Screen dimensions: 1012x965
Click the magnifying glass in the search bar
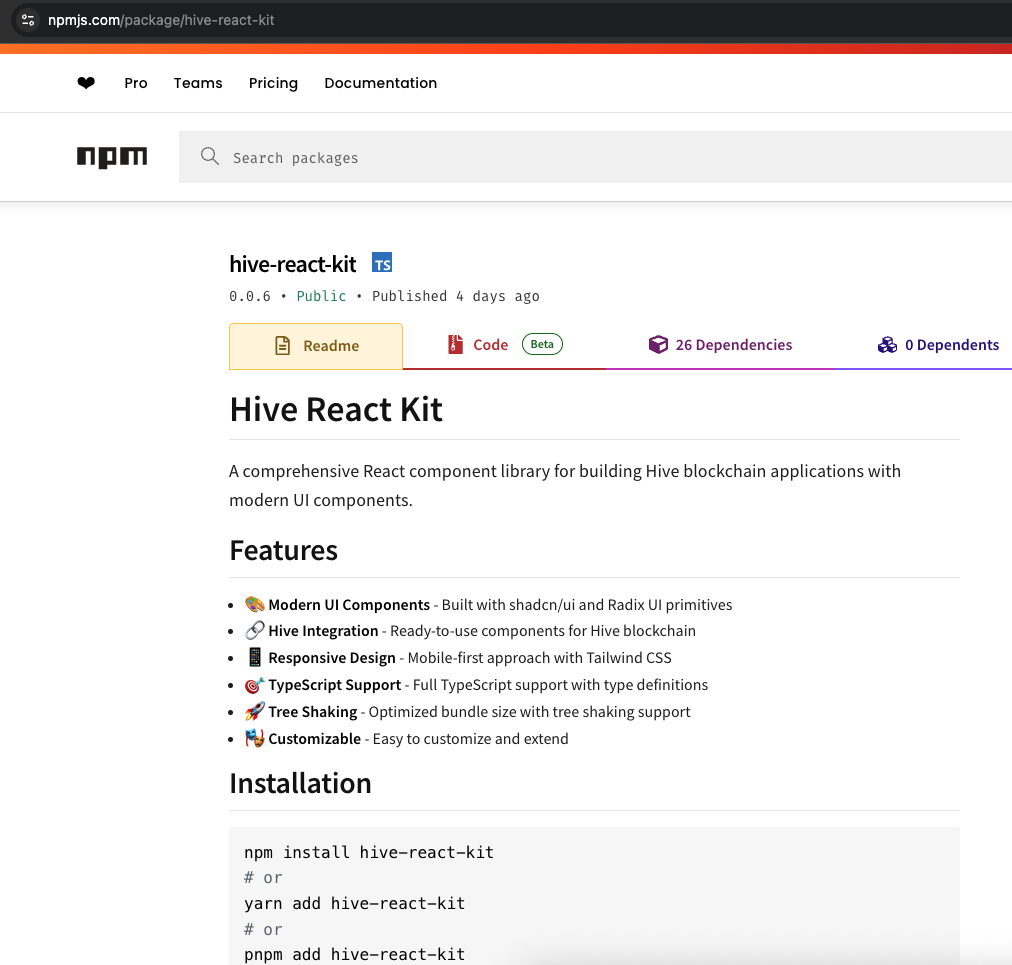pos(210,157)
